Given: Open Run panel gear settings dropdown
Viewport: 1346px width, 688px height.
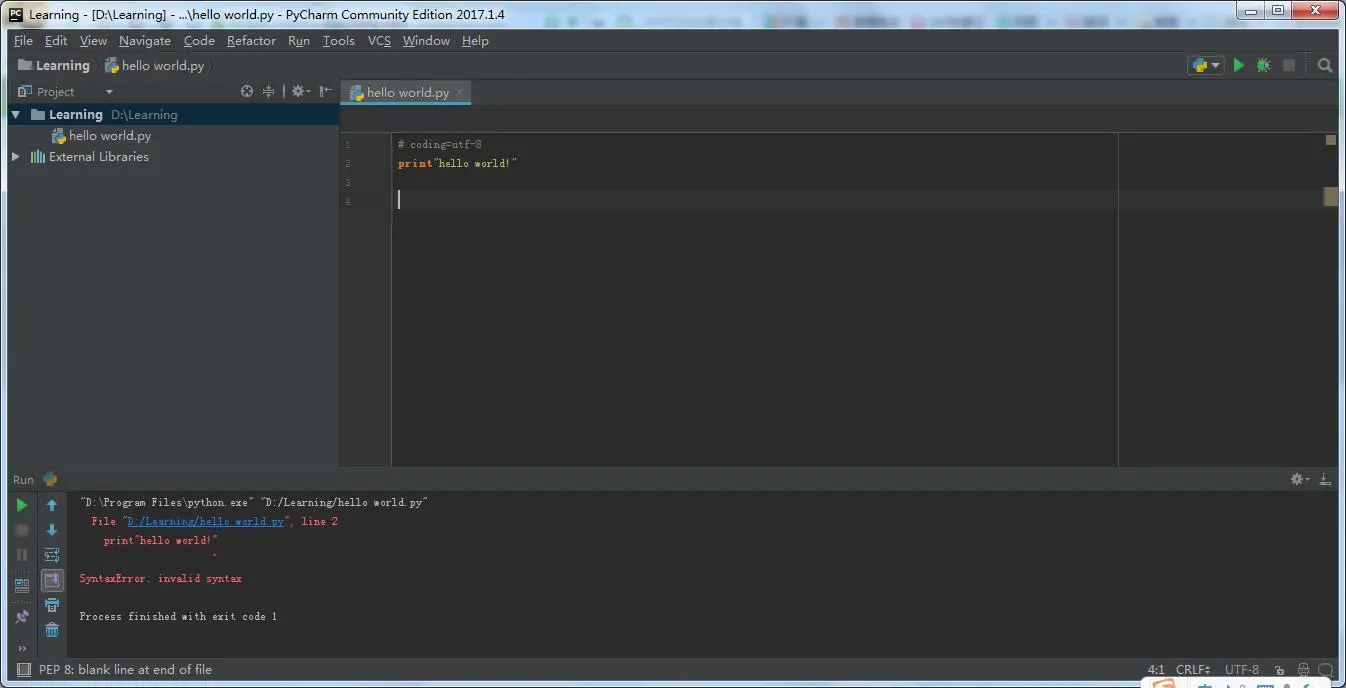Looking at the screenshot, I should click(x=1300, y=479).
